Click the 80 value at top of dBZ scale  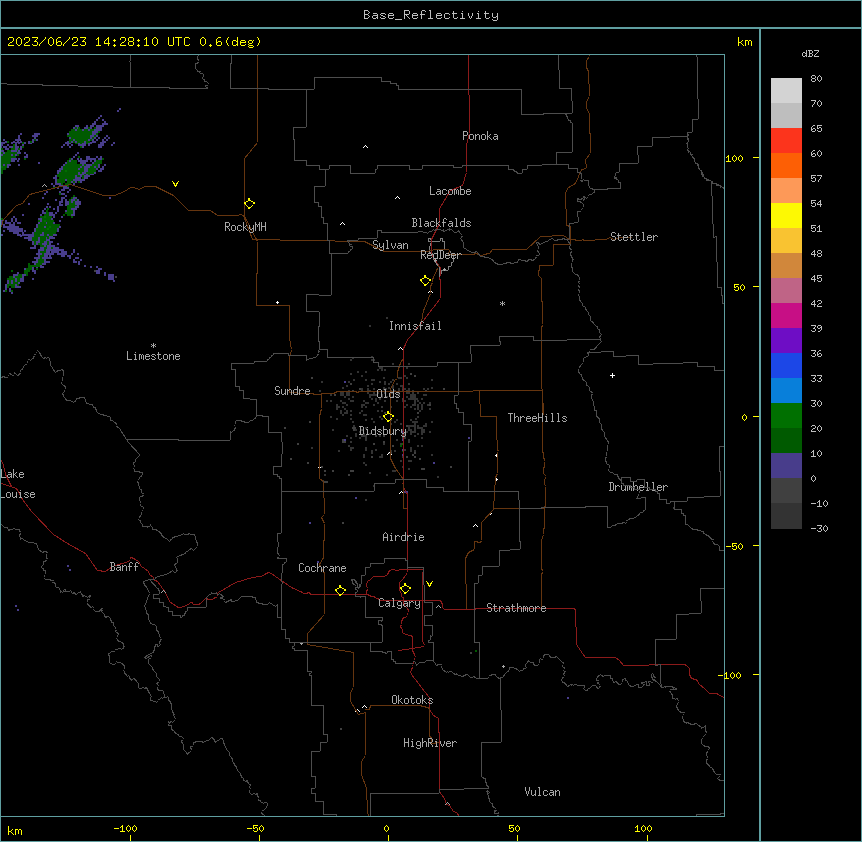click(x=816, y=79)
